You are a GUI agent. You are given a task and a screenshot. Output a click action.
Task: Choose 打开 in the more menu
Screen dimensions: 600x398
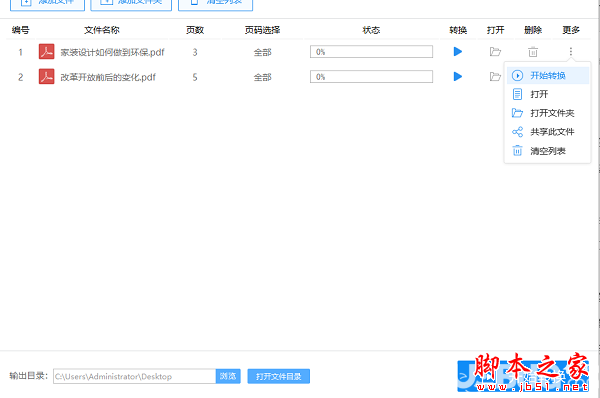(548, 94)
